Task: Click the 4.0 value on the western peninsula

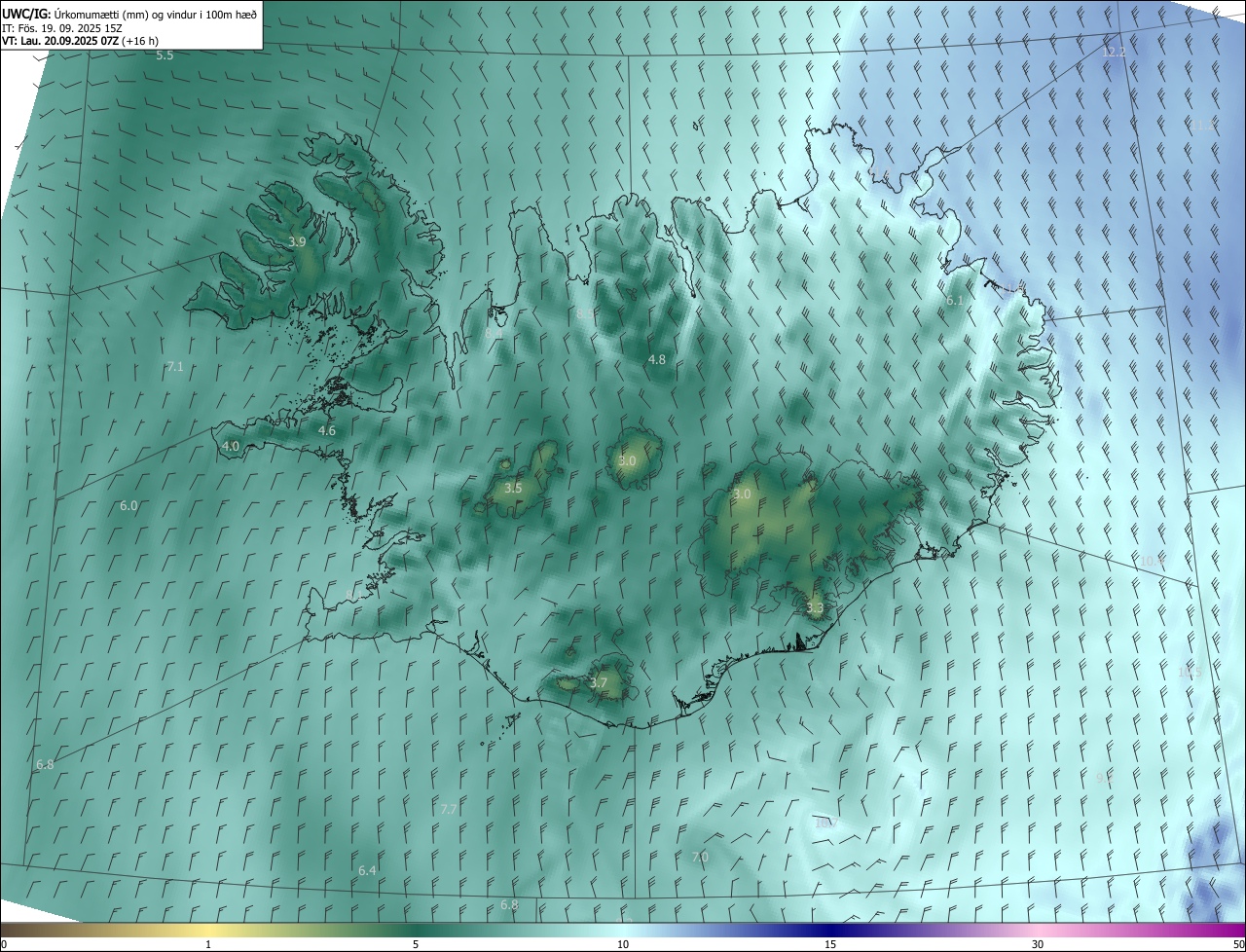Action: [231, 446]
